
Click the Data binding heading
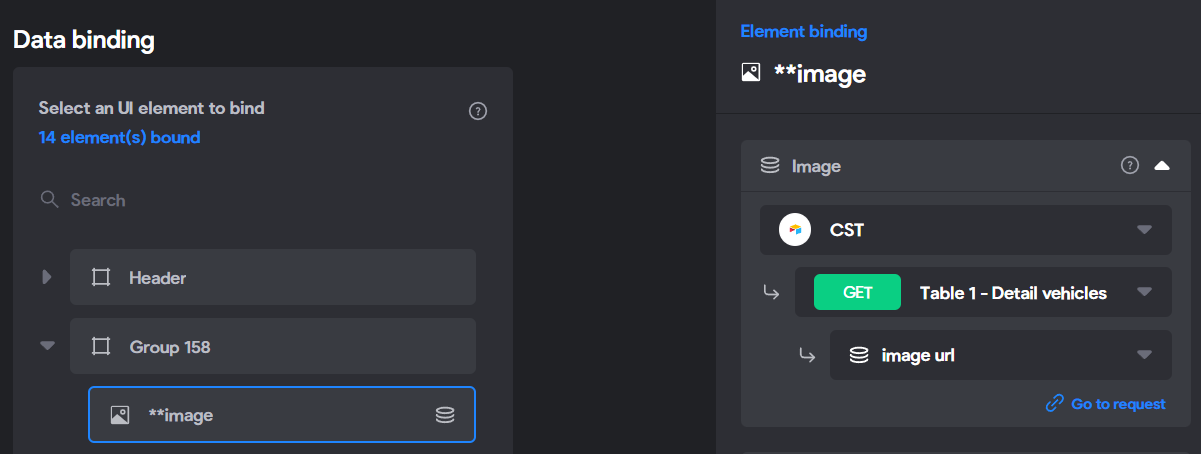click(84, 40)
